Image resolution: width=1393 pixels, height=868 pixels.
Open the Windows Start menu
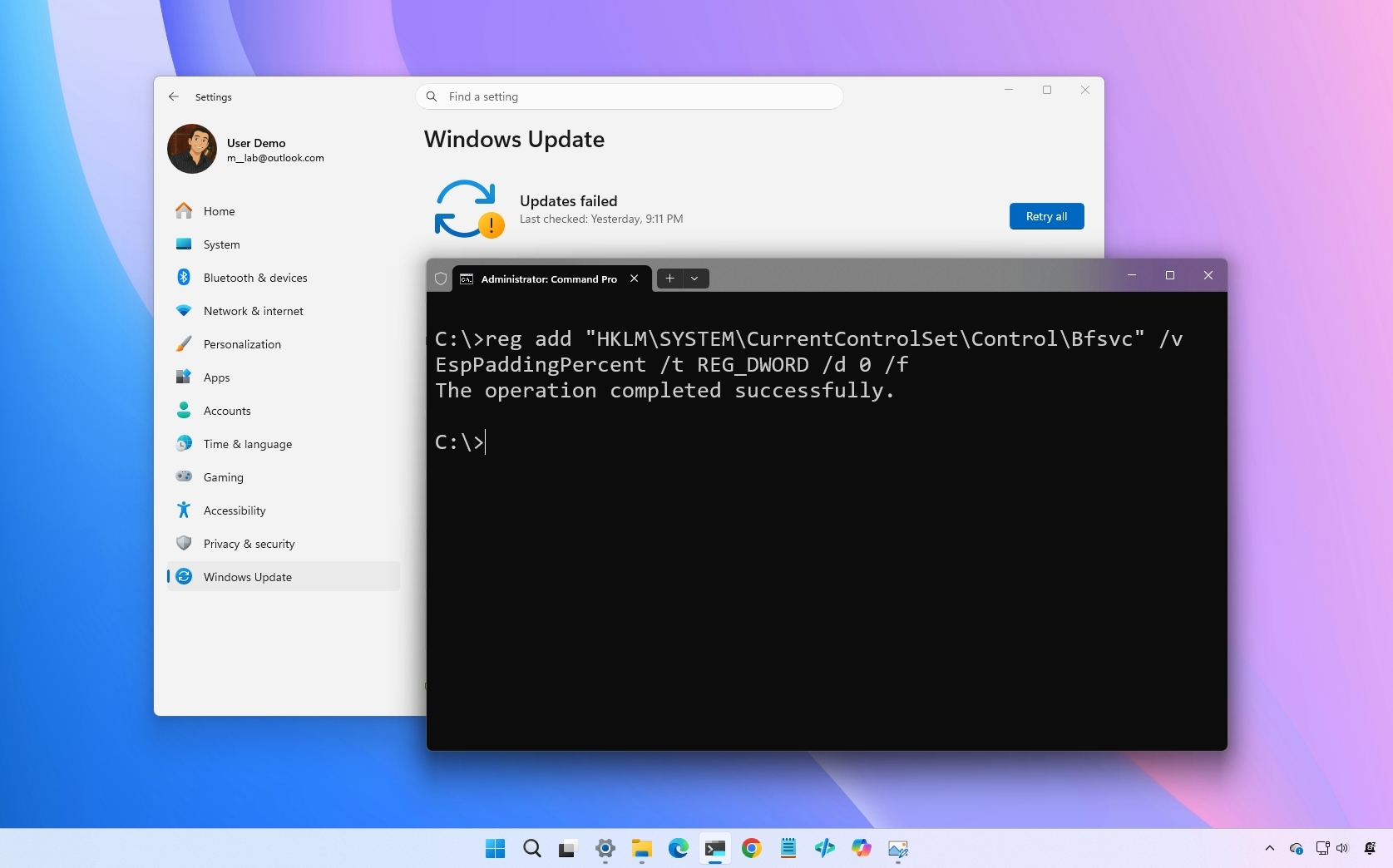pos(496,848)
